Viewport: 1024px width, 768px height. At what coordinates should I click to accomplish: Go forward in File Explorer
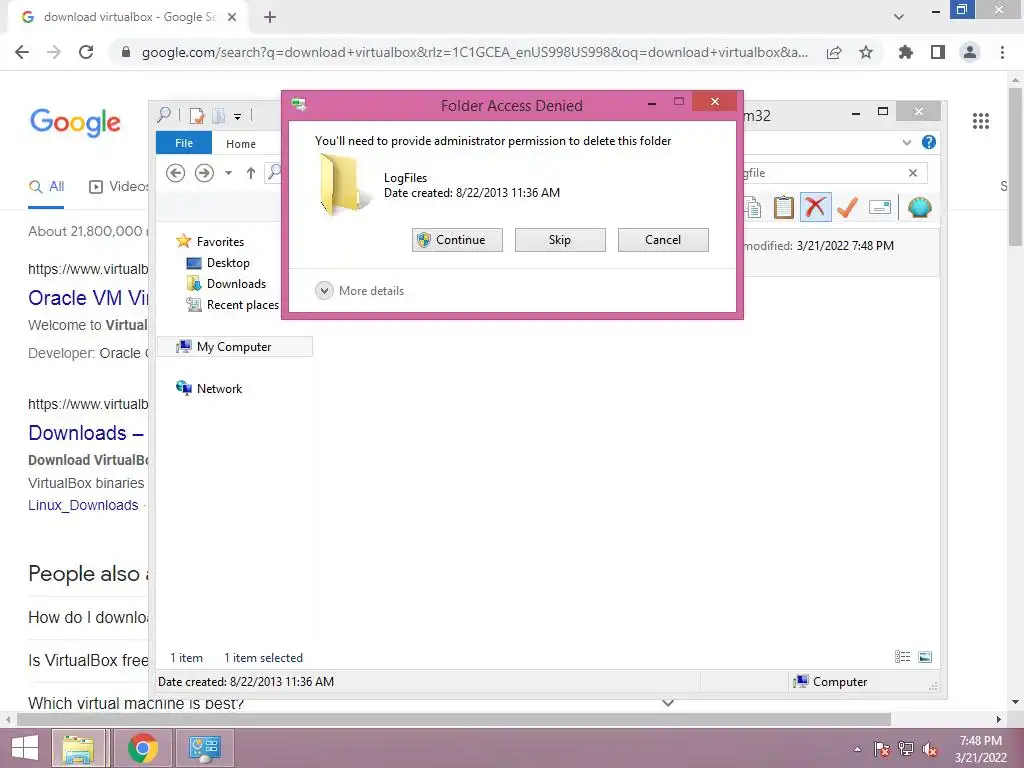click(x=204, y=173)
